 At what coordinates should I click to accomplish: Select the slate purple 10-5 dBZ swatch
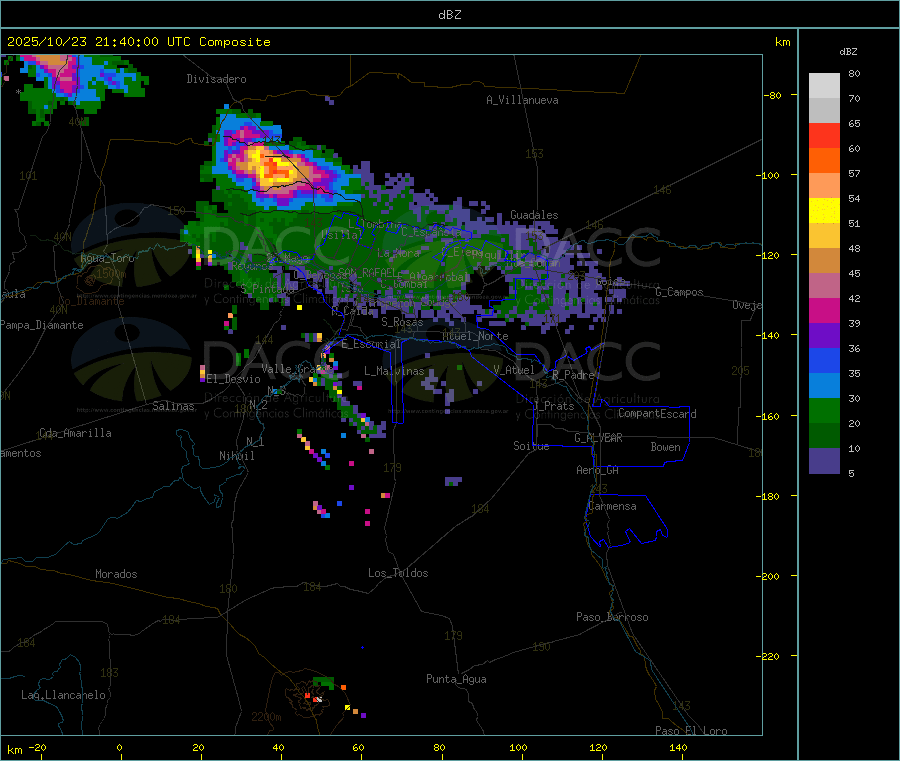(x=824, y=461)
